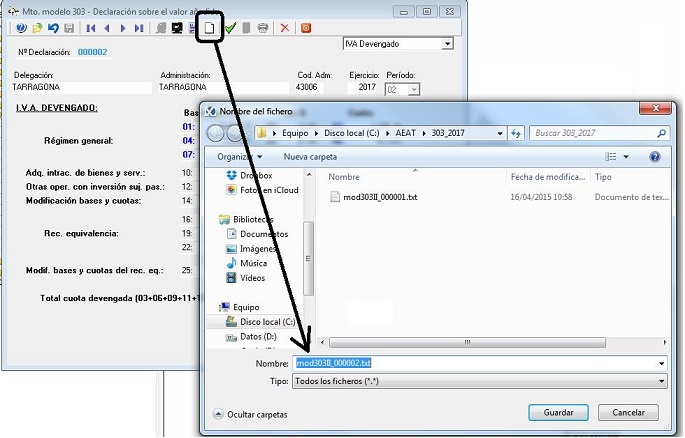Image resolution: width=685 pixels, height=438 pixels.
Task: Click the grey page icon after checkmark
Action: (x=246, y=28)
